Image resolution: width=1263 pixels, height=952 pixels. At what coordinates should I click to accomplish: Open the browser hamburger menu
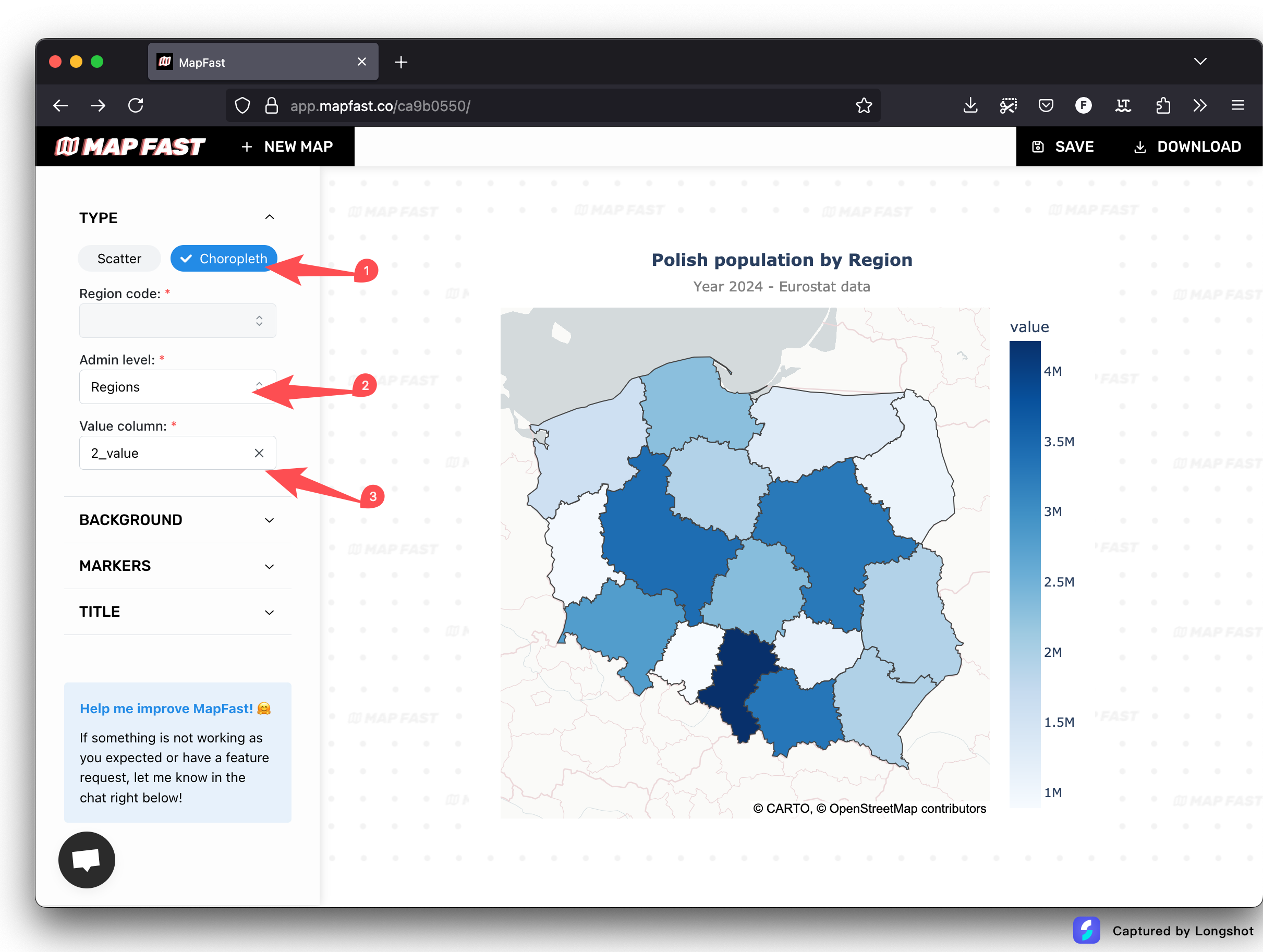point(1238,106)
